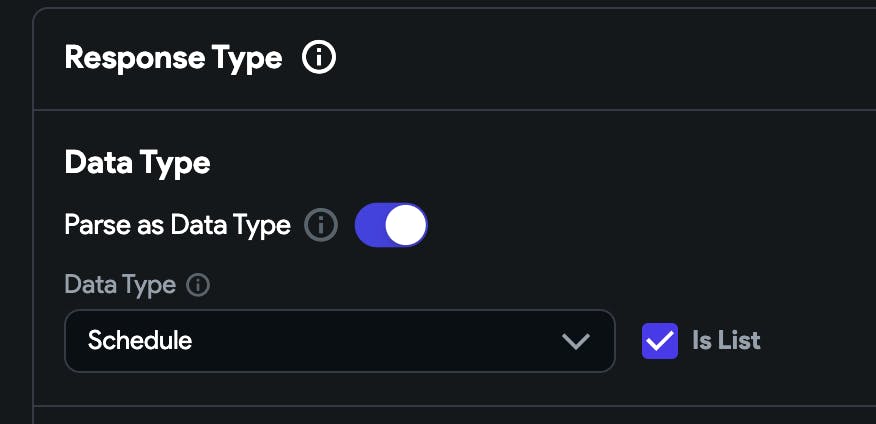Viewport: 876px width, 424px height.
Task: Show info for the Data Type field label
Action: point(198,285)
